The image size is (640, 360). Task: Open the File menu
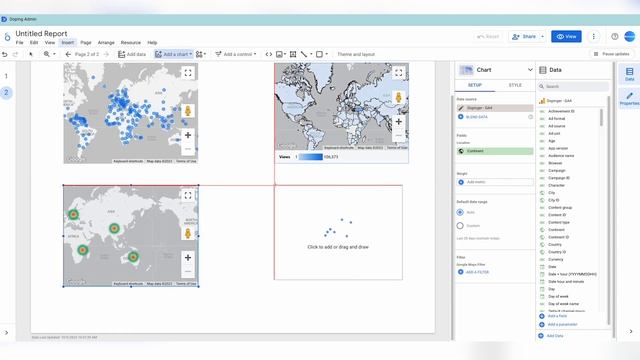(x=20, y=42)
